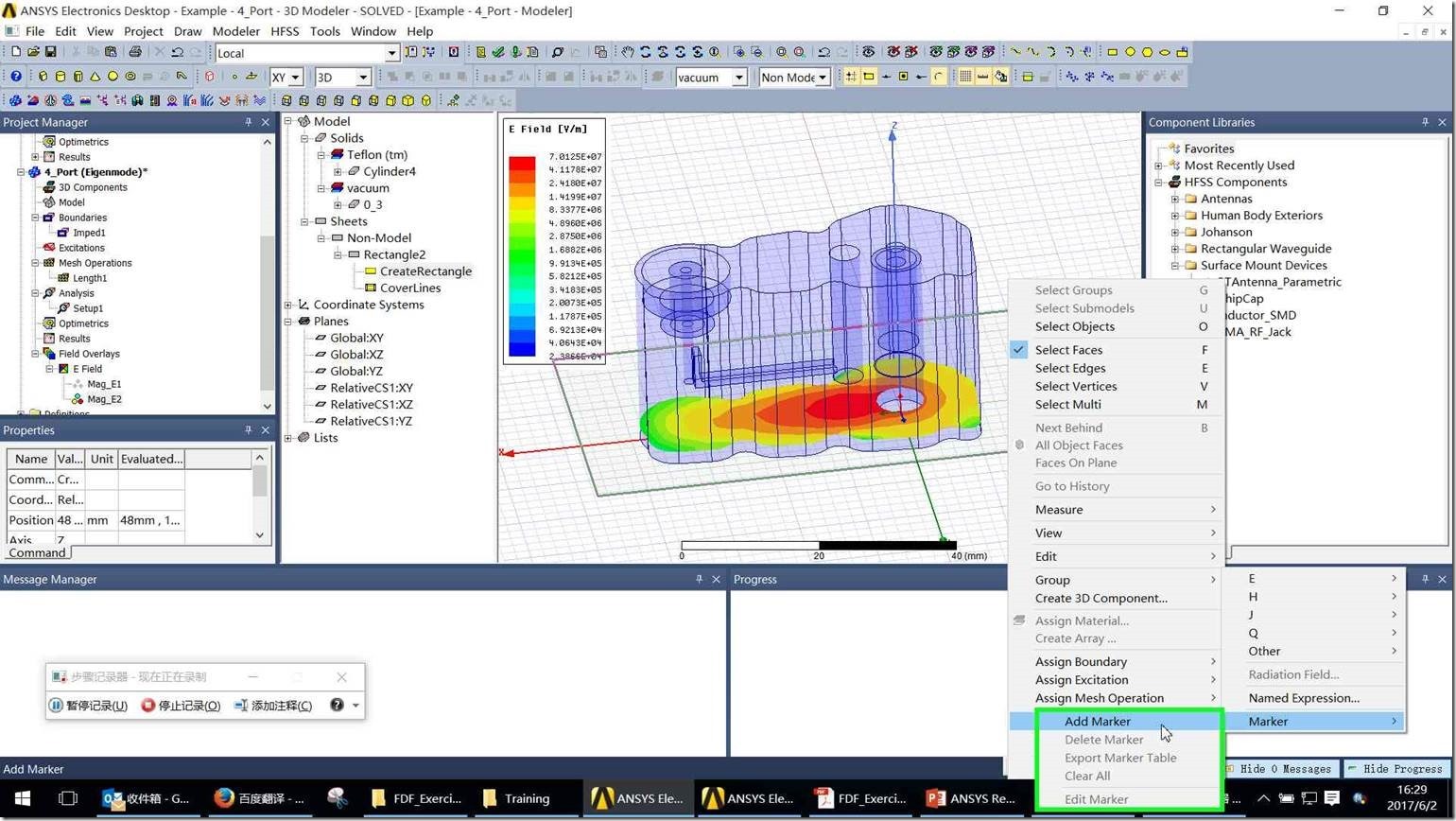Click the blue Help question mark icon
Viewport: 1456px width, 821px height.
pyautogui.click(x=15, y=77)
